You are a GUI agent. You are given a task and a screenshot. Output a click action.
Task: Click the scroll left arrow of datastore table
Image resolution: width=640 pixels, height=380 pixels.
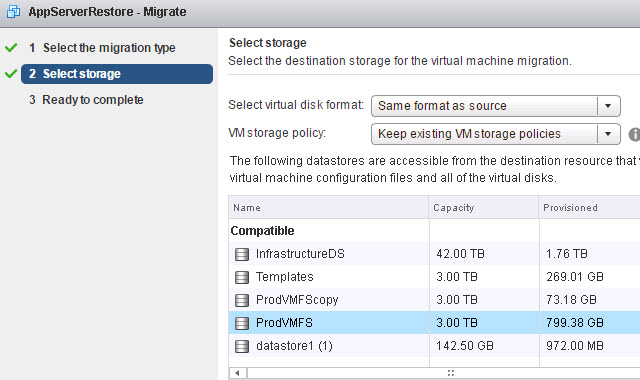coord(238,373)
